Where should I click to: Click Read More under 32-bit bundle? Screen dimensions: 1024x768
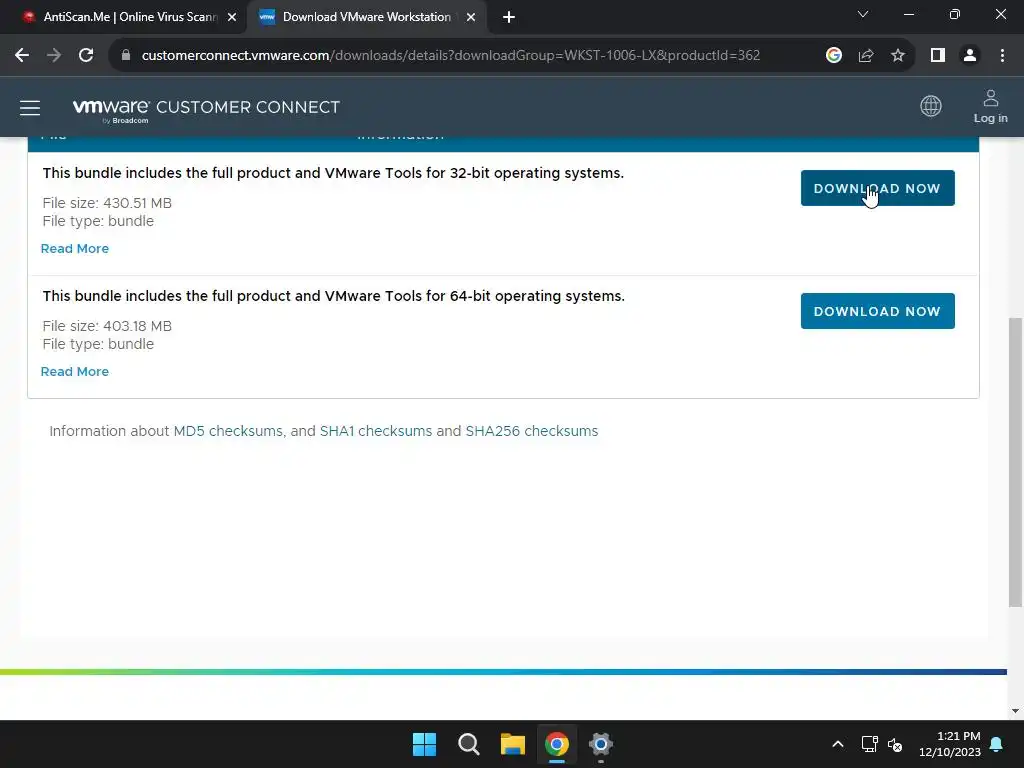[74, 249]
